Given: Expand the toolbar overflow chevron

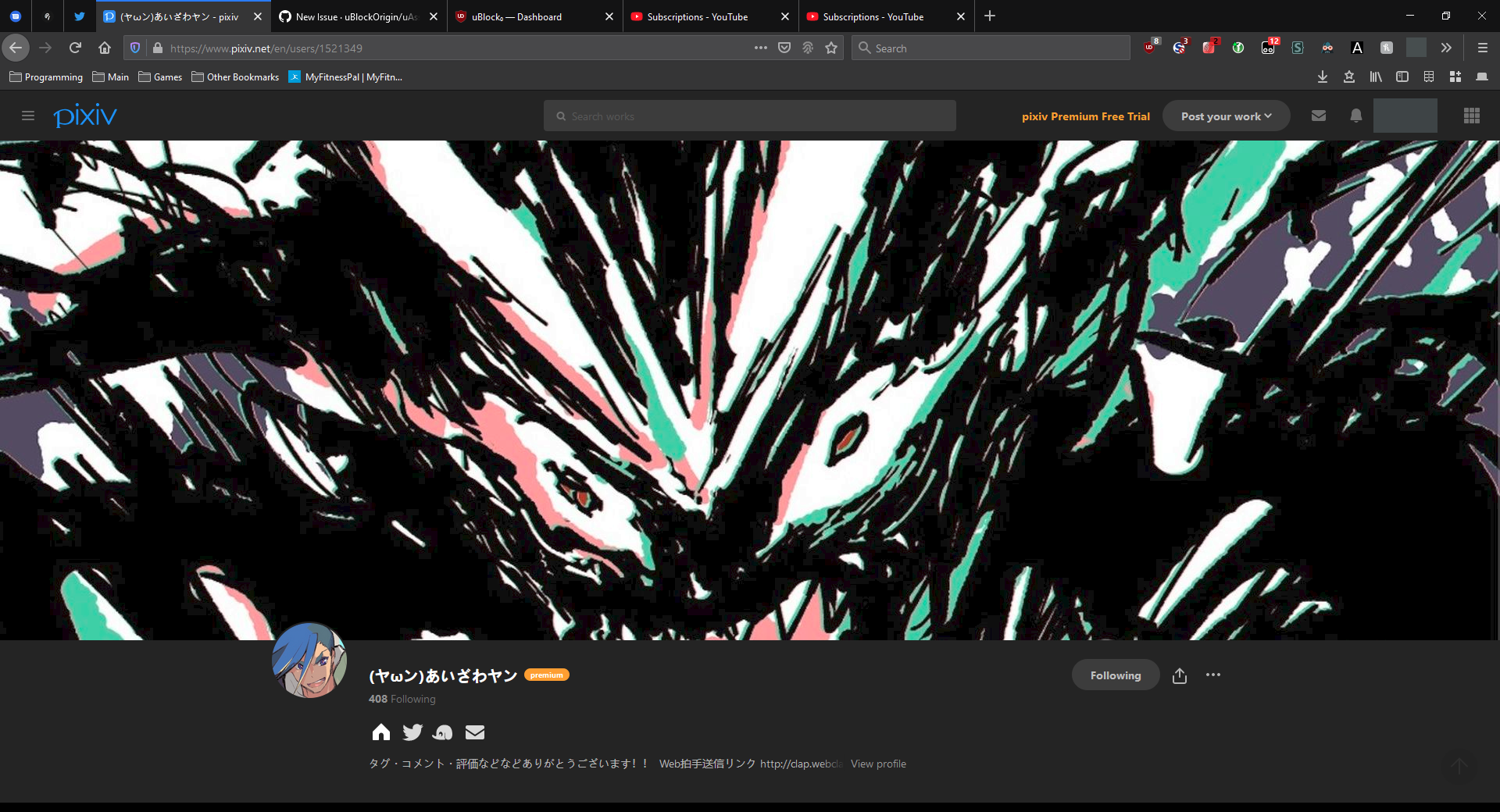Looking at the screenshot, I should [1446, 48].
